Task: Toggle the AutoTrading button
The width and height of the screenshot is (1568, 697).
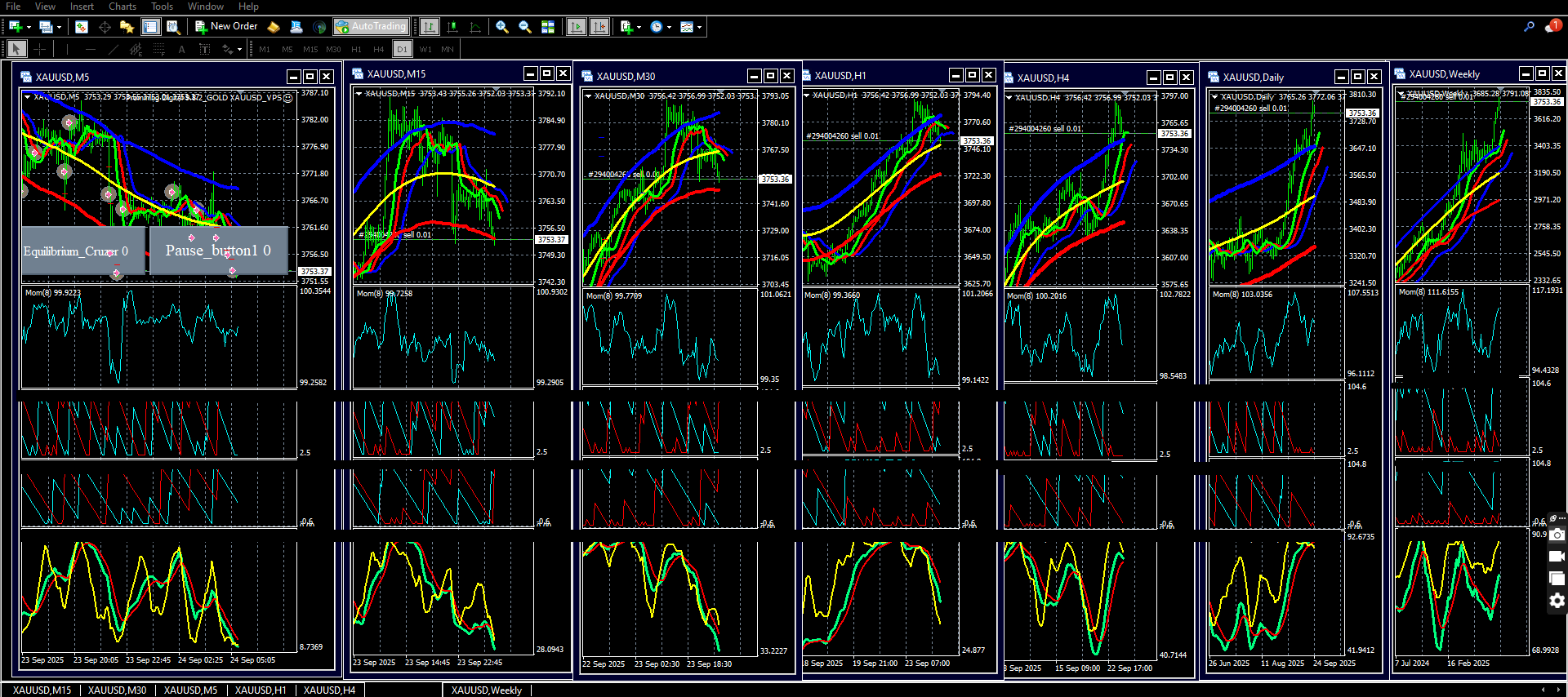Action: [371, 27]
